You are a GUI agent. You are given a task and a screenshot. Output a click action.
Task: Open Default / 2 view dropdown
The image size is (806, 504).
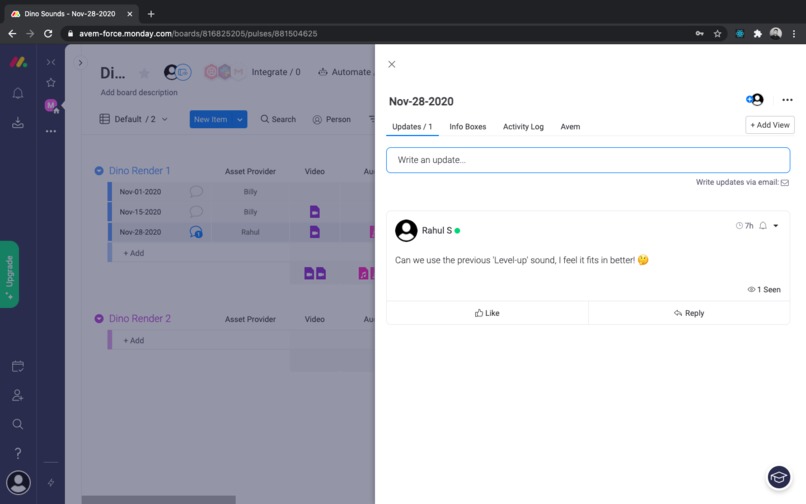[x=134, y=119]
